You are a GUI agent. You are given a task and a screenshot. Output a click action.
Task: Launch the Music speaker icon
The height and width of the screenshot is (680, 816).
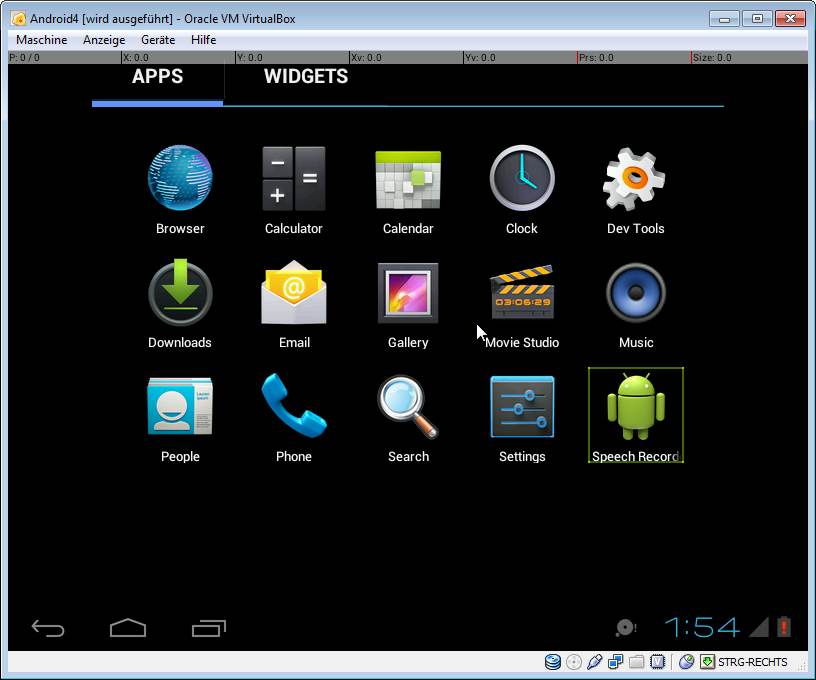(x=636, y=293)
